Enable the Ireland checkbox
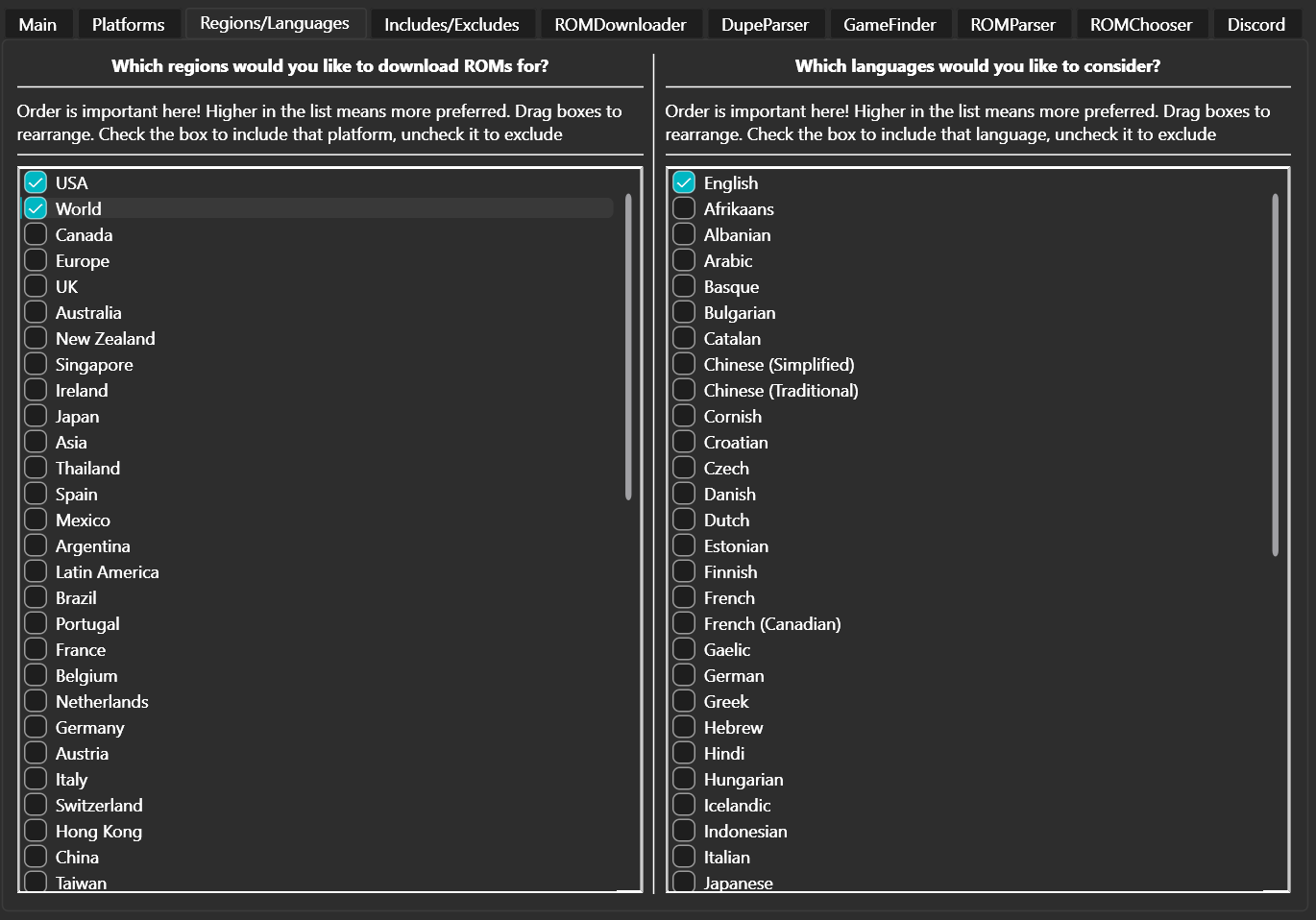Viewport: 1316px width, 920px height. pos(36,389)
